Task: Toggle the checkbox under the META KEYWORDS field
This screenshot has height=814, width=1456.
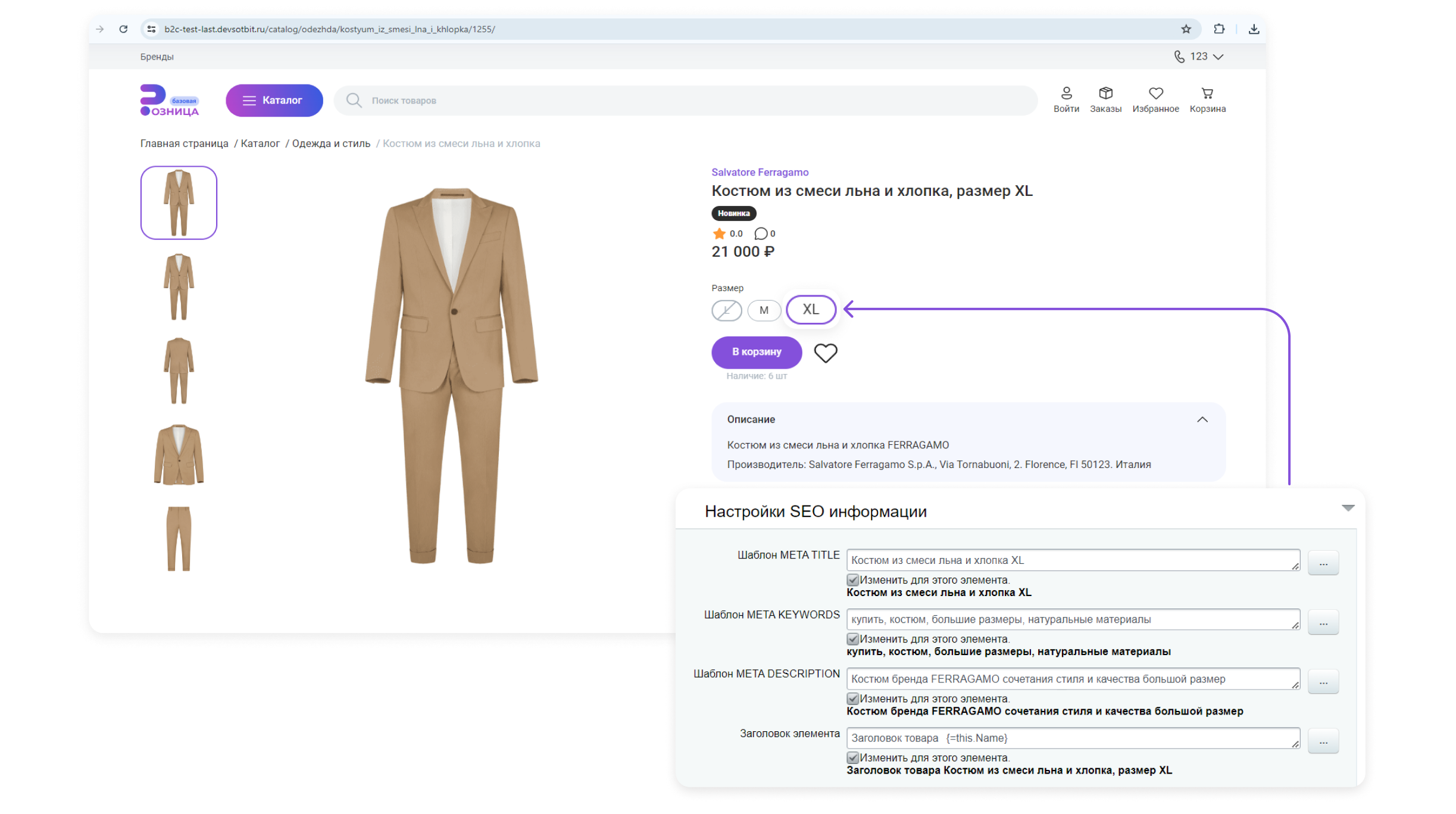Action: tap(852, 639)
